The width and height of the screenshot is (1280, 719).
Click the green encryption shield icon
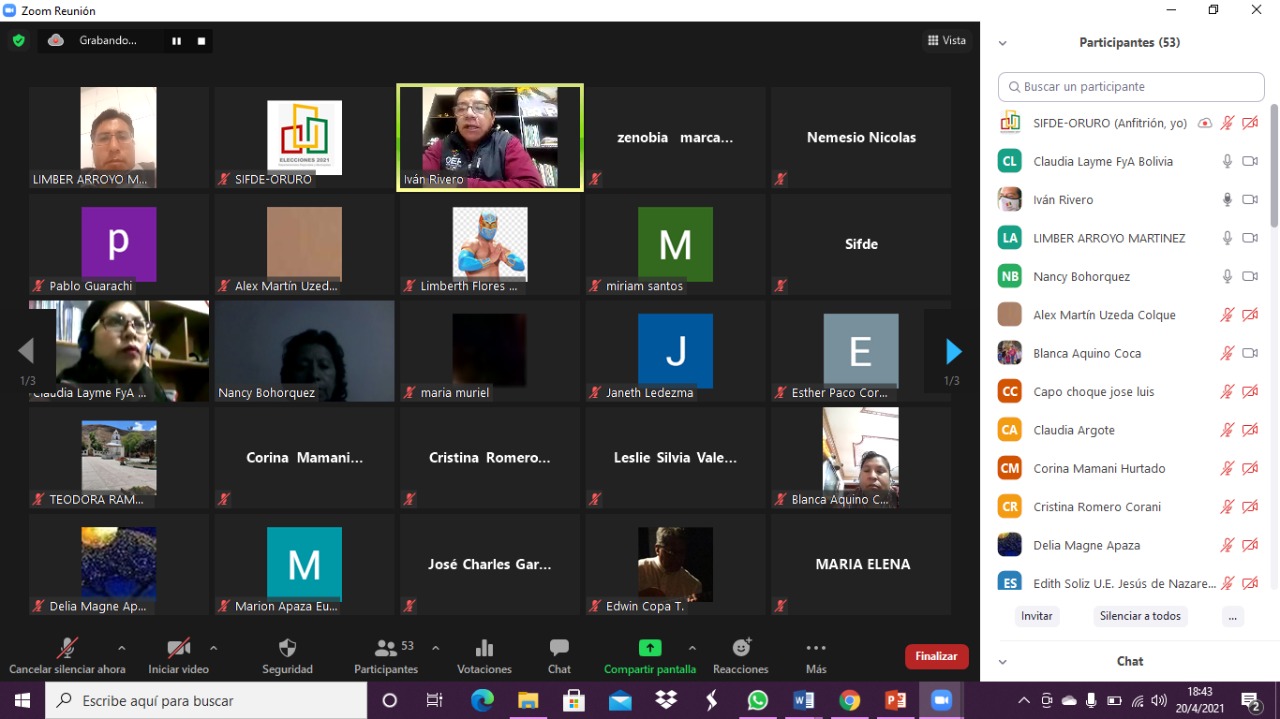[18, 41]
